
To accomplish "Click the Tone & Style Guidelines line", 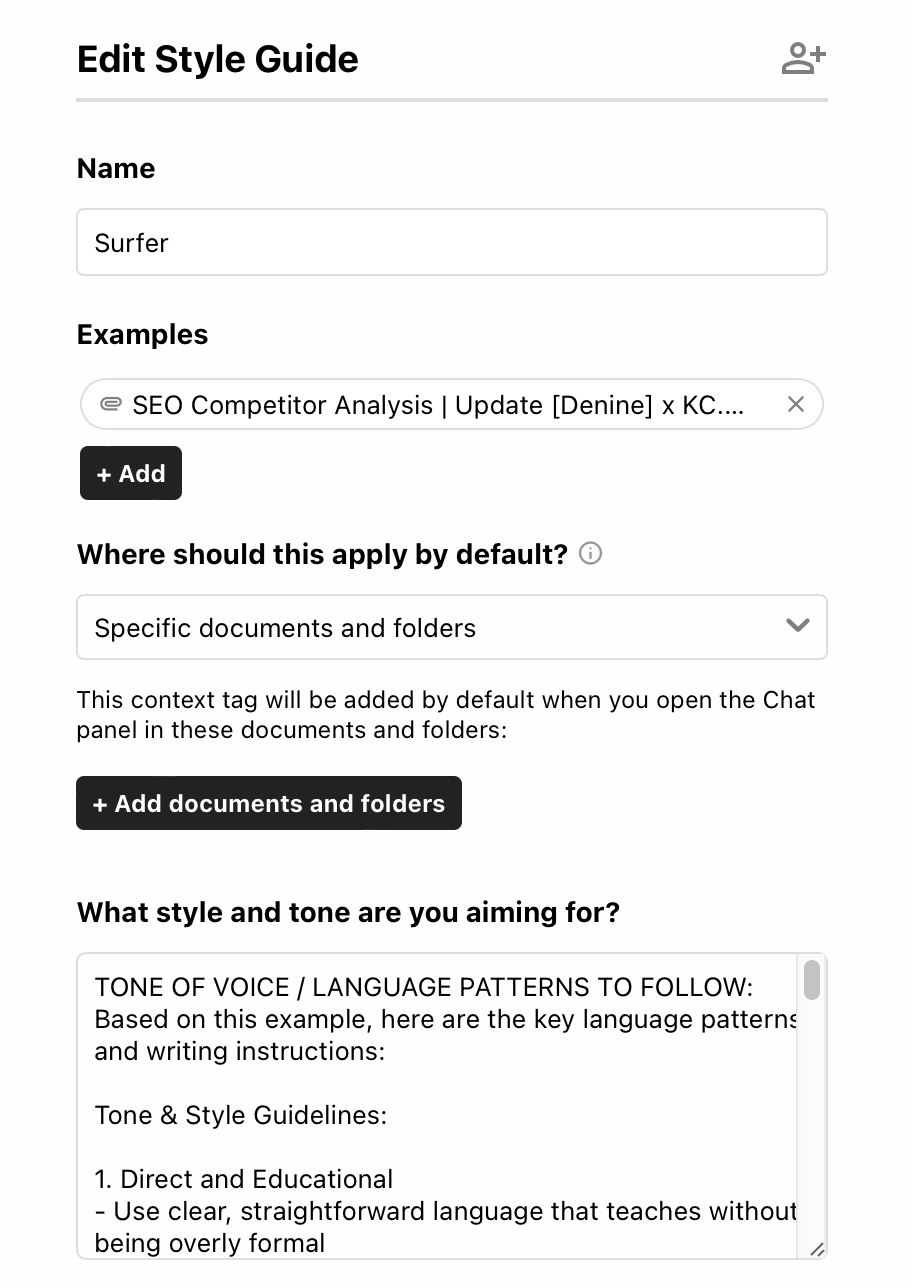I will [240, 1115].
